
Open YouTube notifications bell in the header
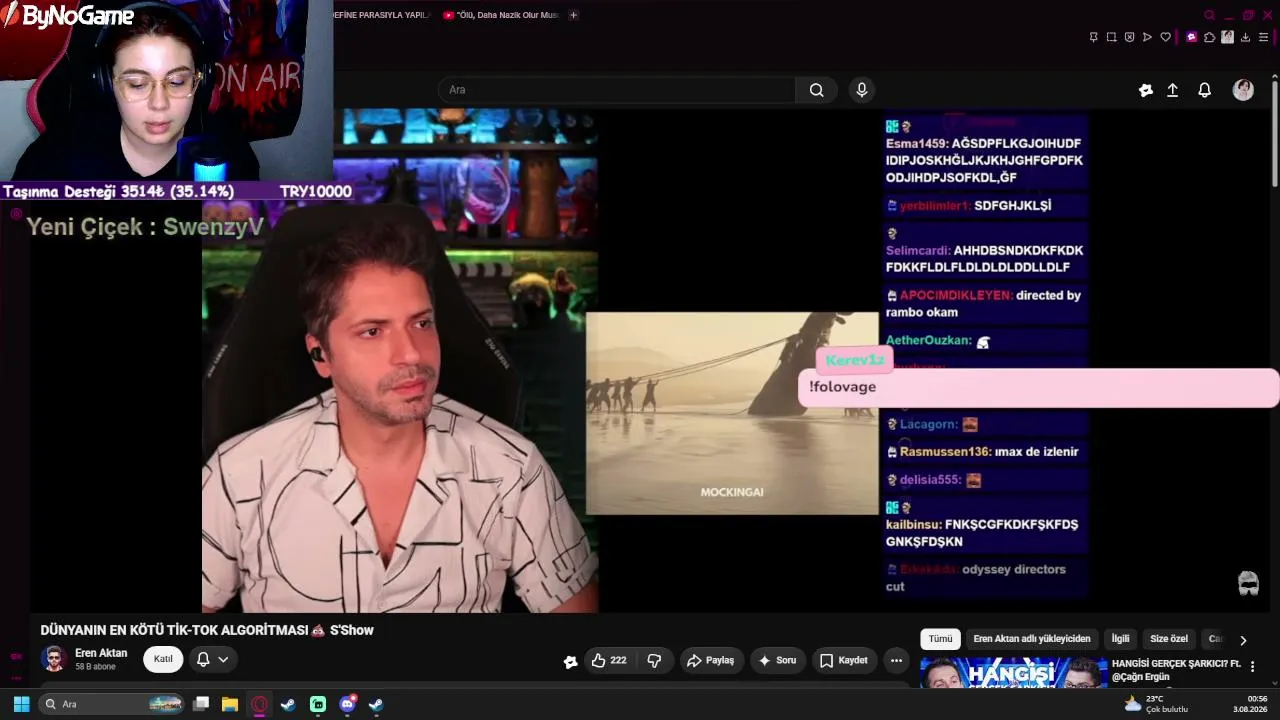coord(1205,90)
